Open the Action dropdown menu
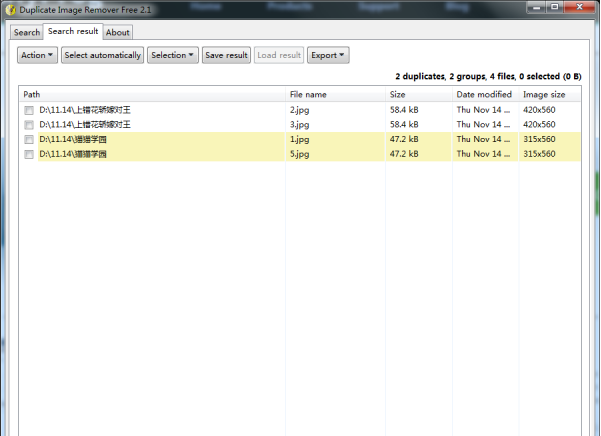 click(38, 55)
